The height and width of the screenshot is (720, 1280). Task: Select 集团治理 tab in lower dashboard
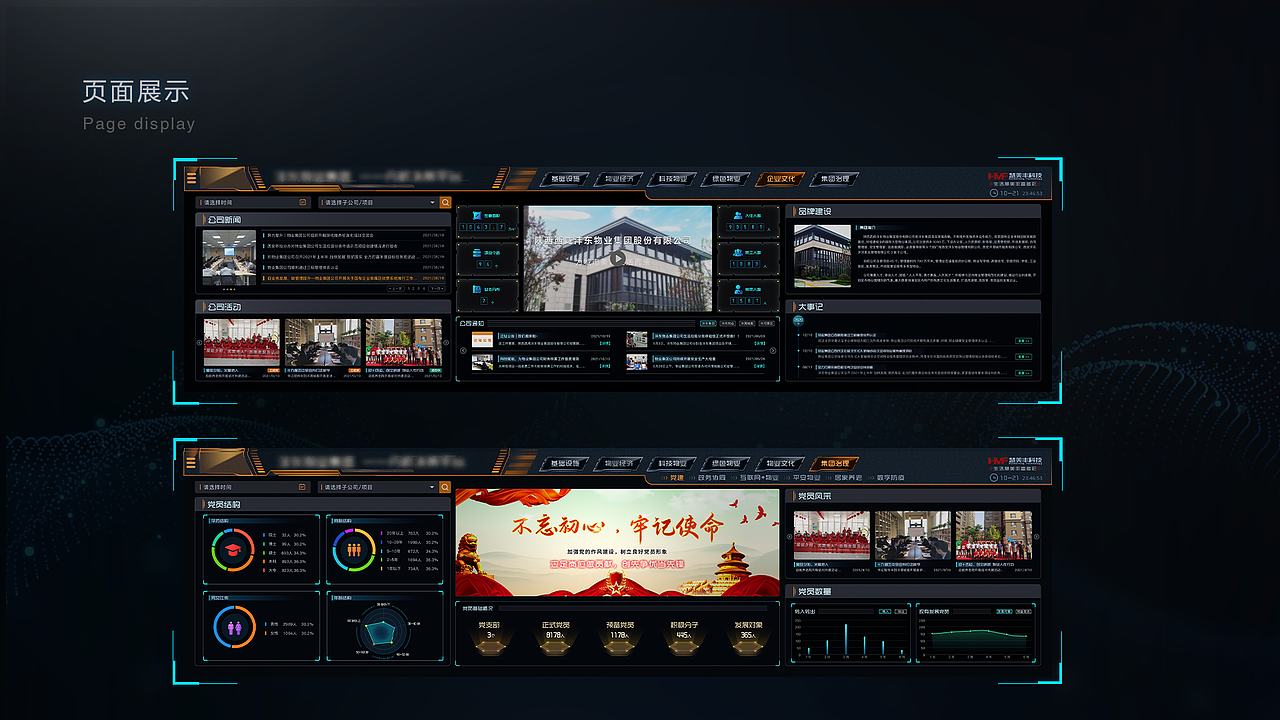click(x=833, y=463)
